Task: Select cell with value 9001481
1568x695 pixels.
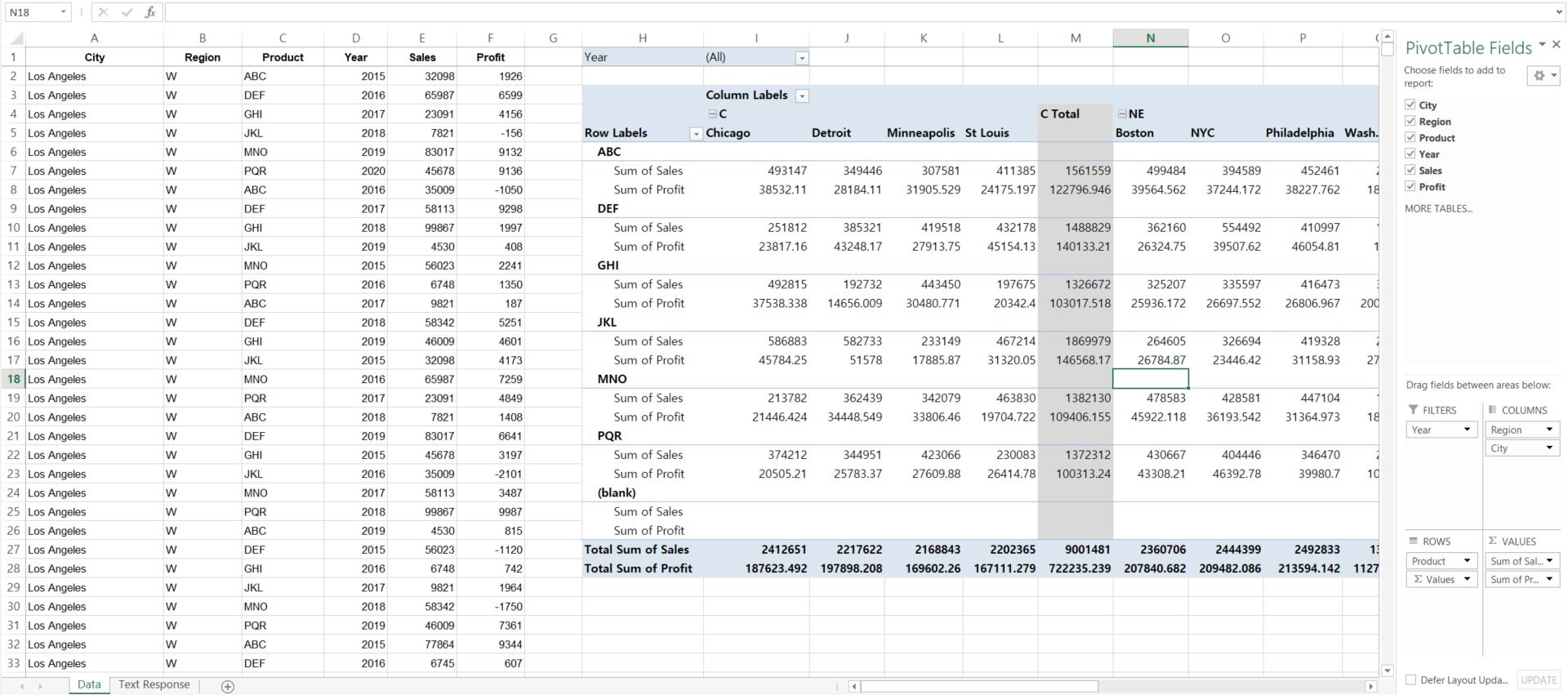Action: tap(1076, 550)
